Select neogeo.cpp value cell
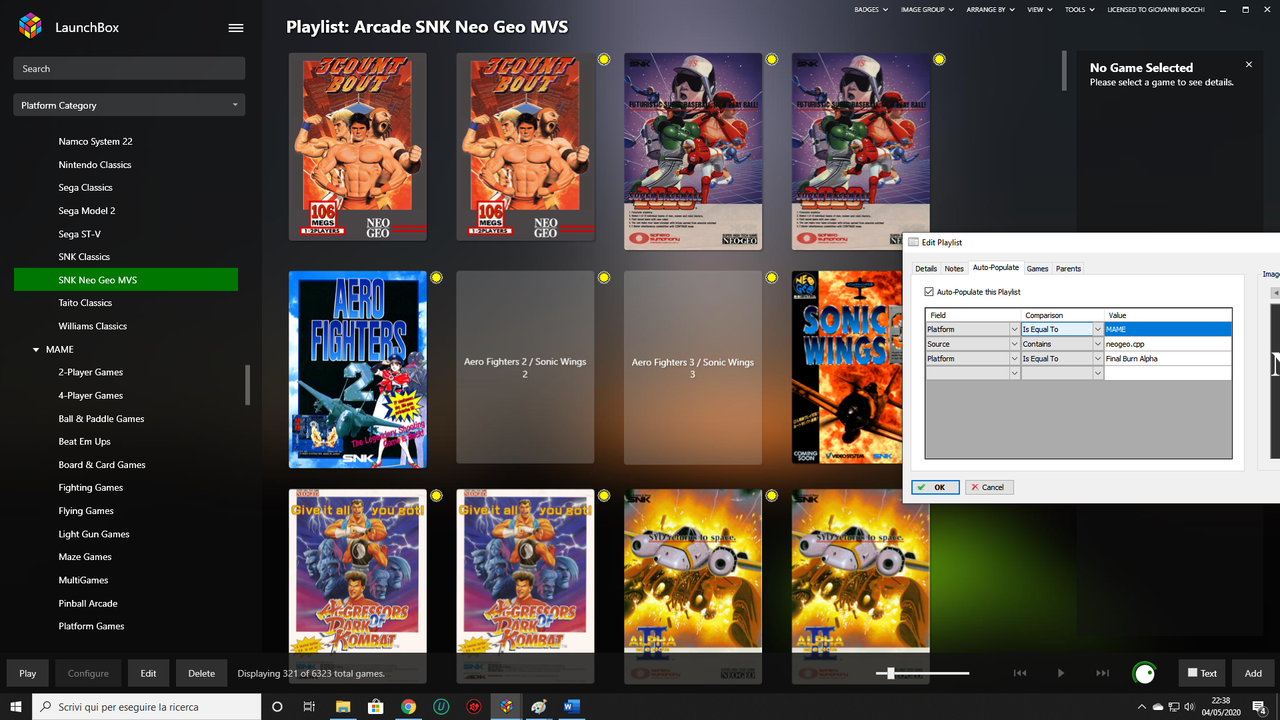 [1166, 344]
